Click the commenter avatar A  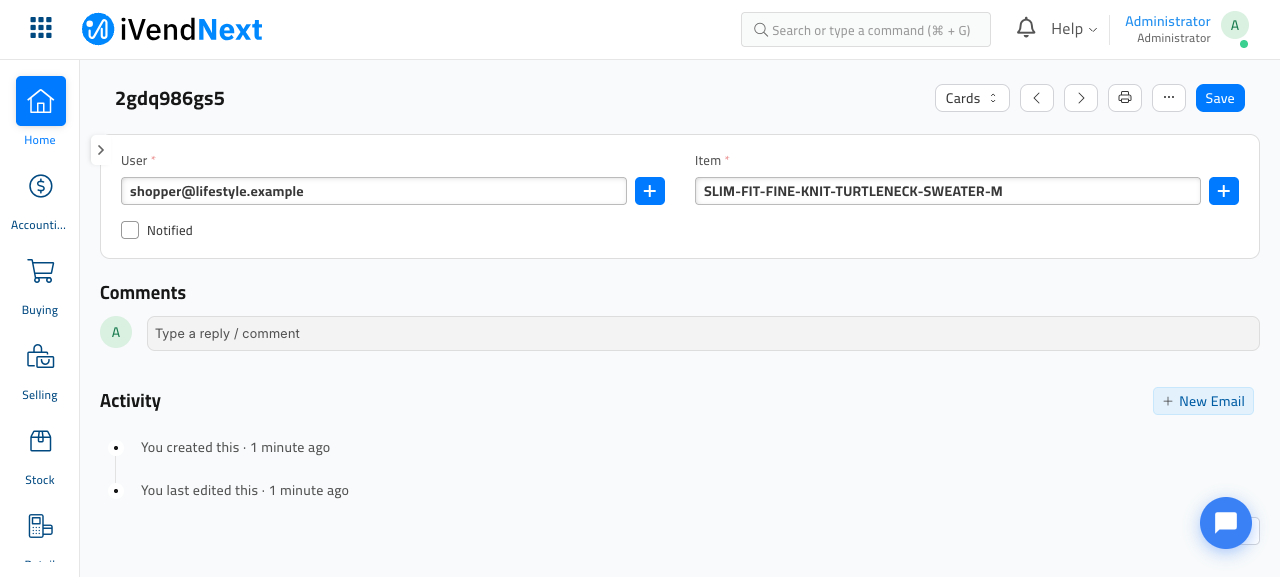[116, 332]
